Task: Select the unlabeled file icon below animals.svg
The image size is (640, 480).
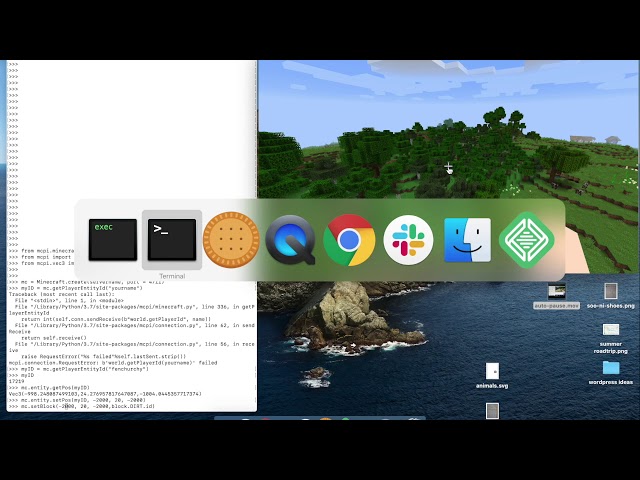Action: [x=492, y=411]
